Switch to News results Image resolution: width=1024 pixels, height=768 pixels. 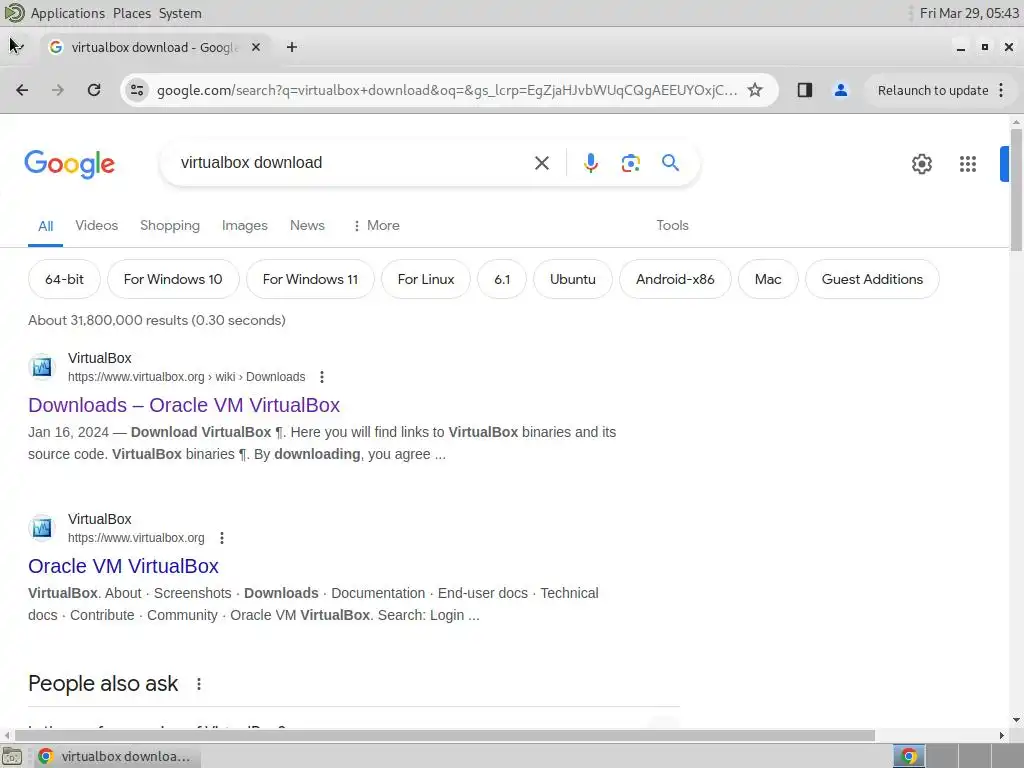(x=308, y=225)
